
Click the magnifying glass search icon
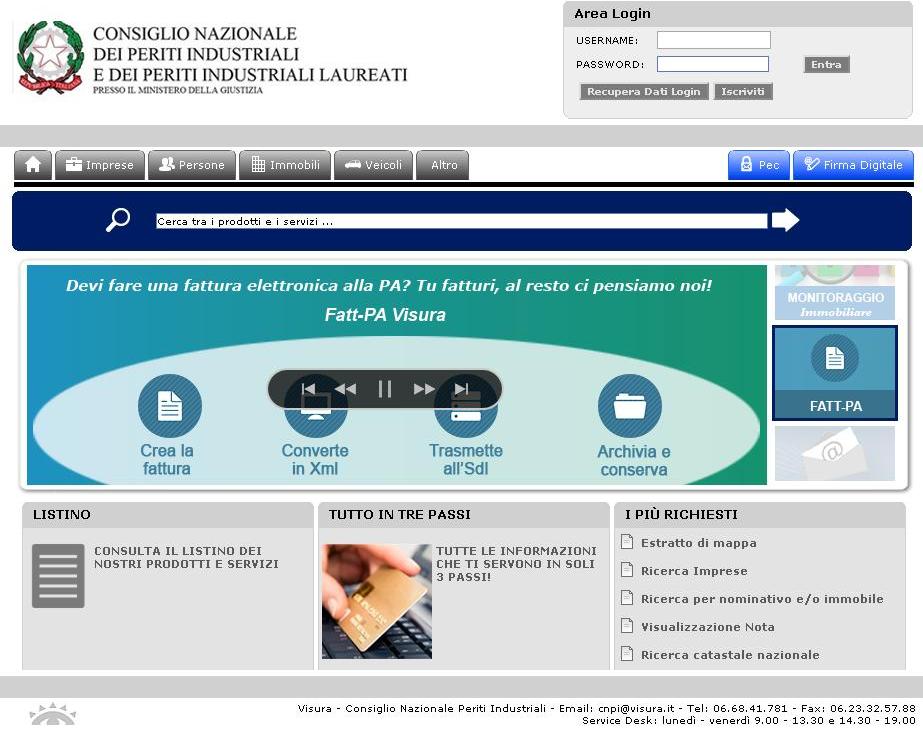click(118, 220)
